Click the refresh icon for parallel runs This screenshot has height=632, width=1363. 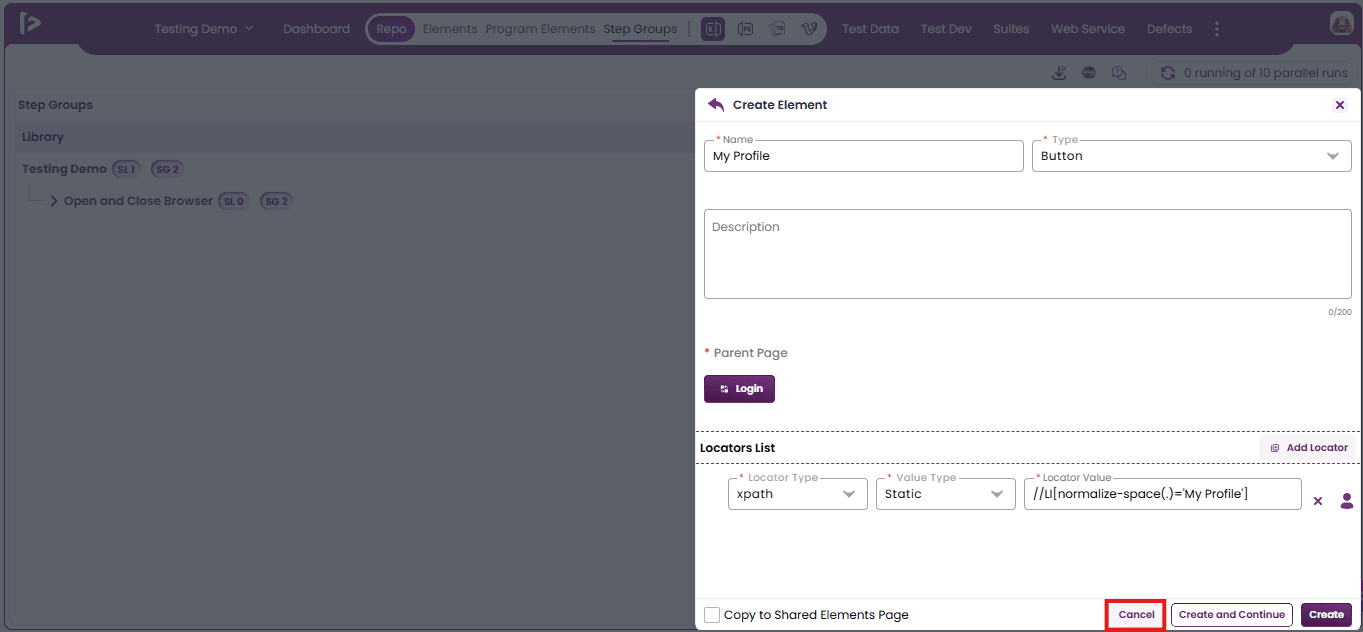(x=1167, y=73)
